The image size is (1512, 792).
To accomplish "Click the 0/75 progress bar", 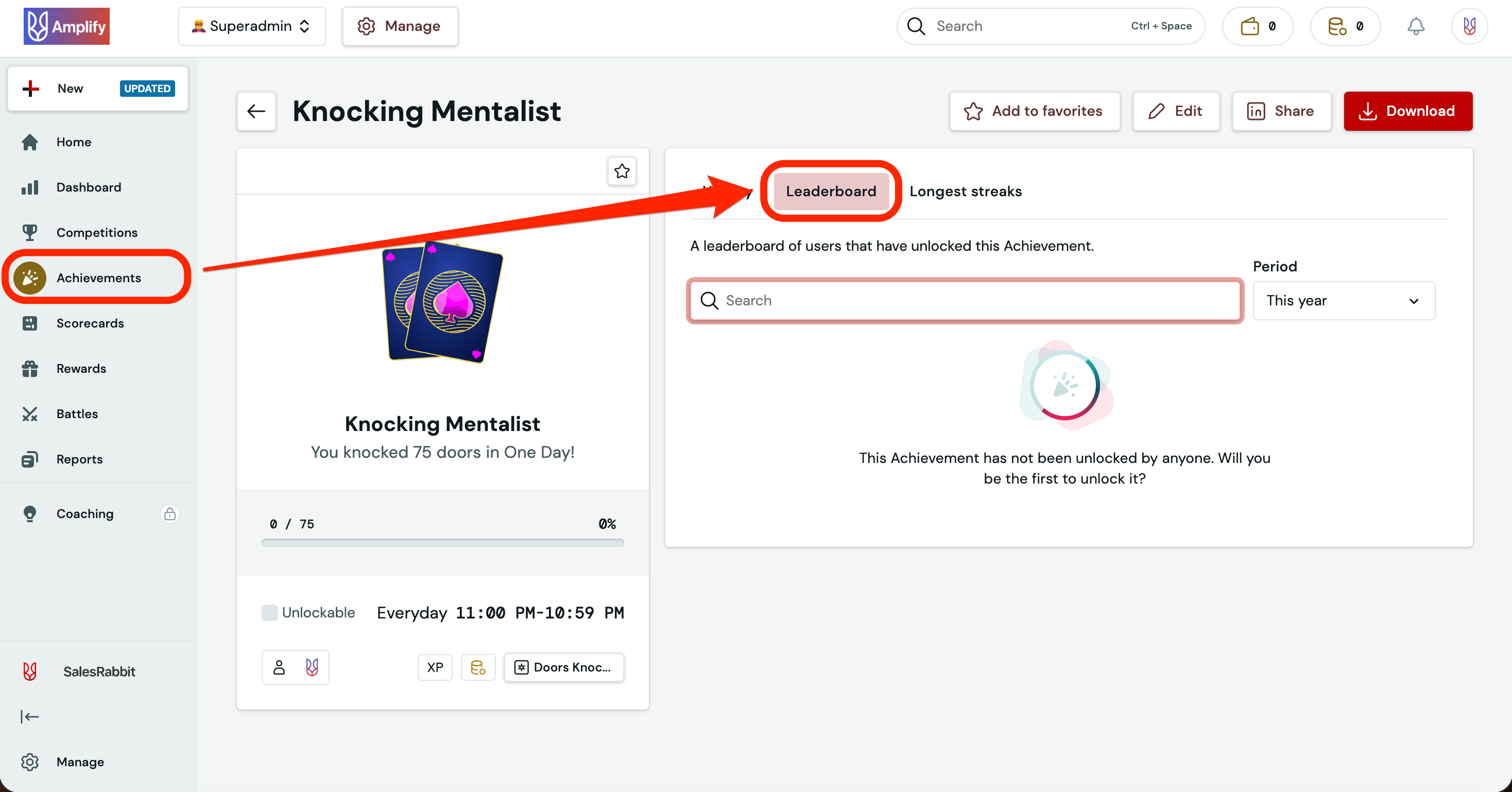I will point(442,543).
